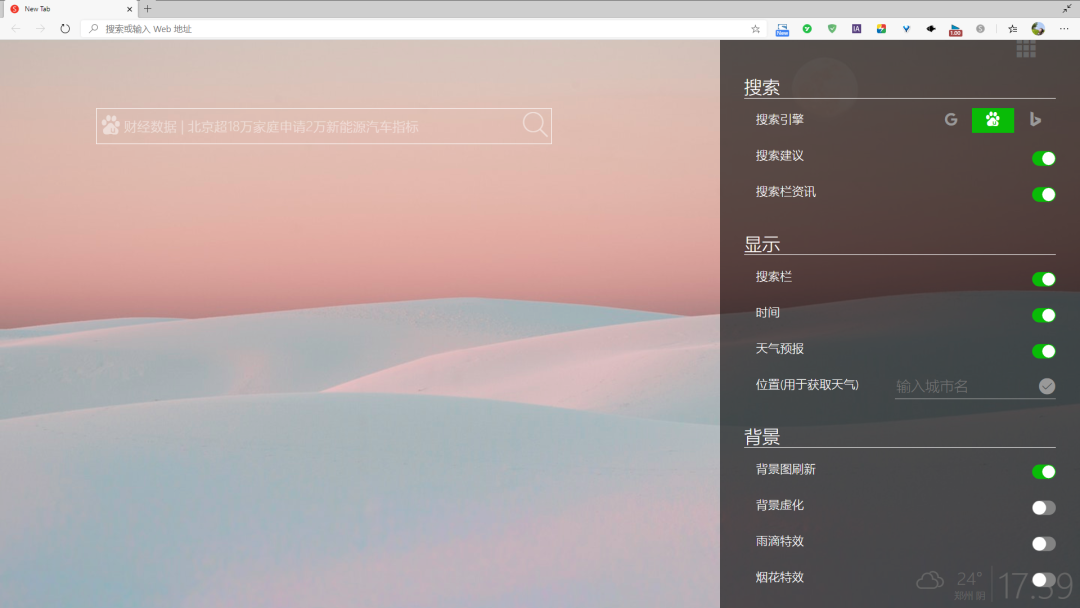Image resolution: width=1080 pixels, height=608 pixels.
Task: Disable the 搜索栏 display switch
Action: 1043,279
